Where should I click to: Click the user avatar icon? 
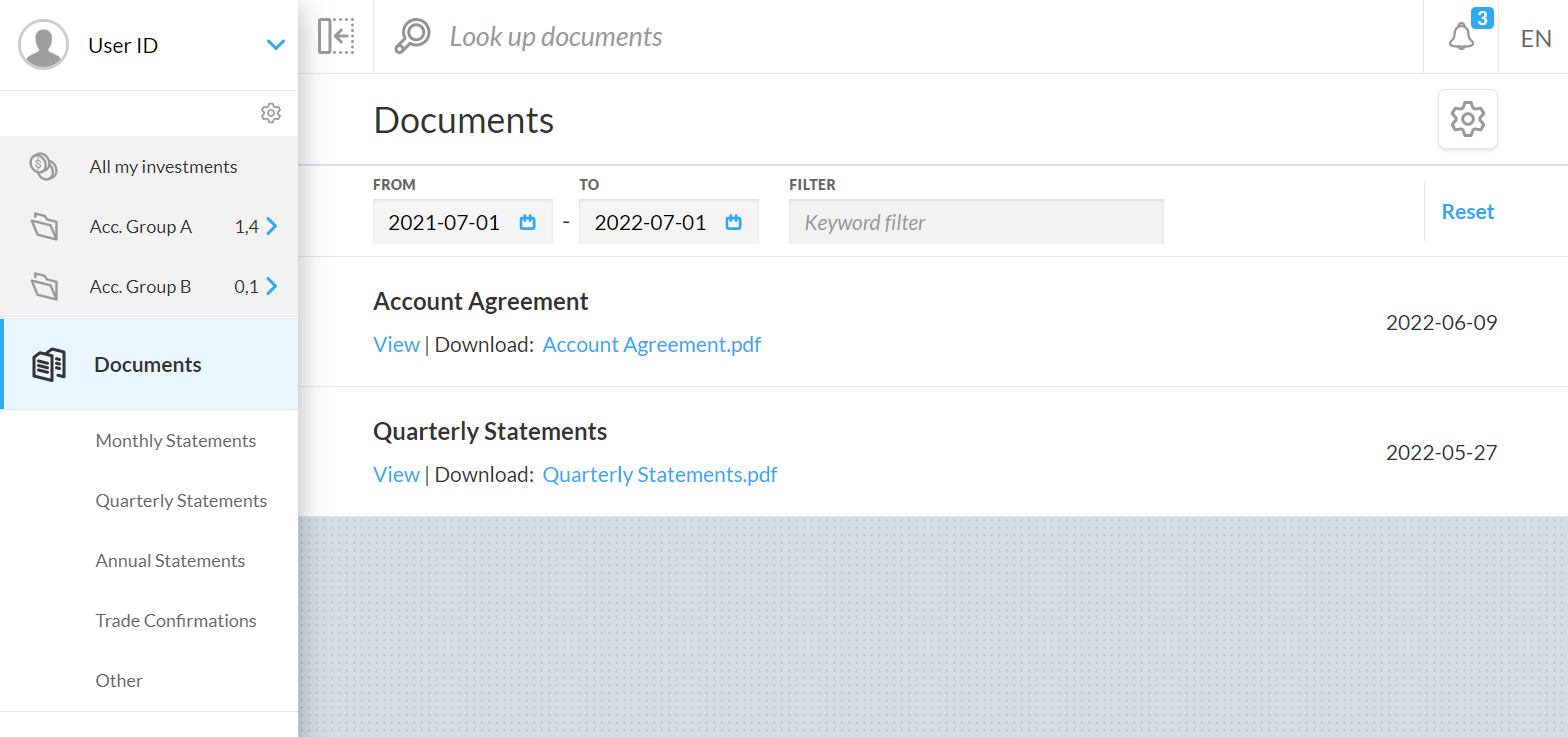click(44, 45)
